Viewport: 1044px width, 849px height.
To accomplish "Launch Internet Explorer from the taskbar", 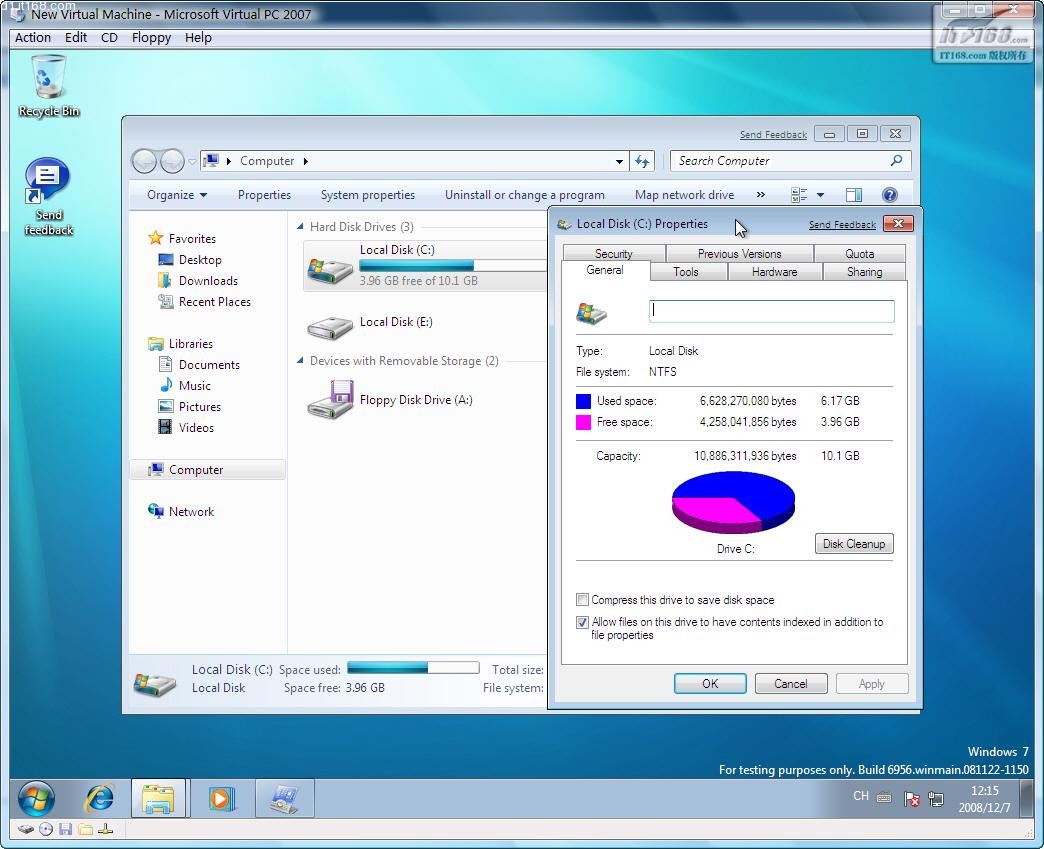I will click(100, 798).
